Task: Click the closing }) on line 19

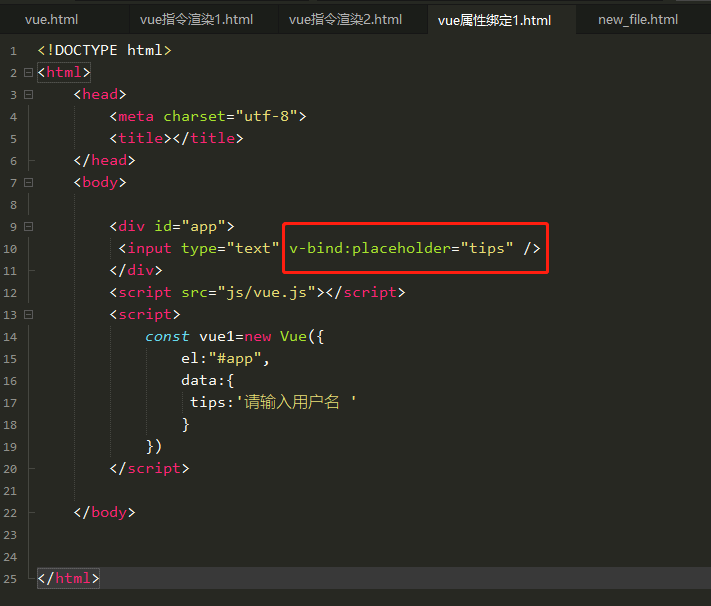Action: tap(154, 446)
